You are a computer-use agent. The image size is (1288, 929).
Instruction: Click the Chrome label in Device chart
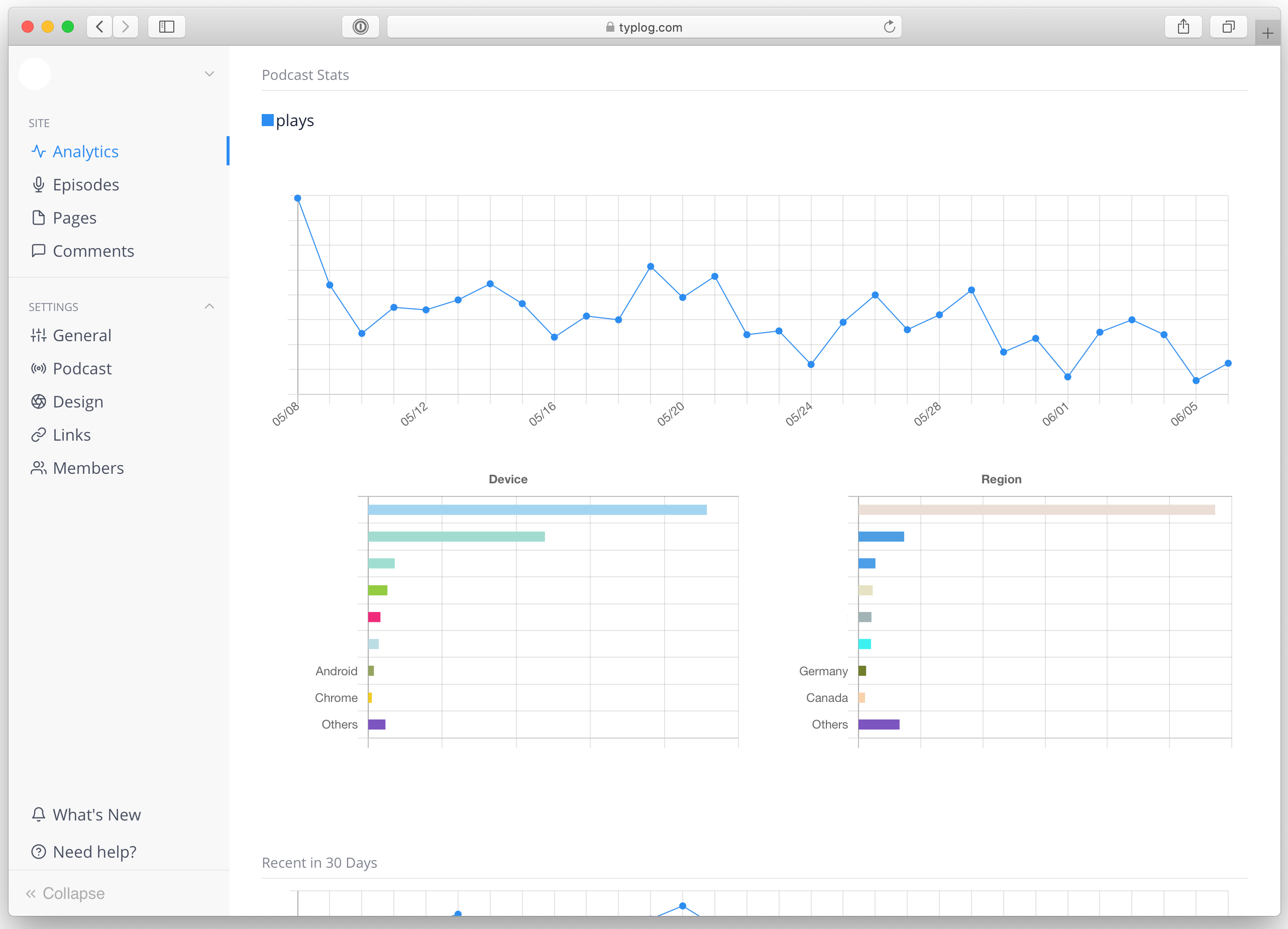point(336,698)
